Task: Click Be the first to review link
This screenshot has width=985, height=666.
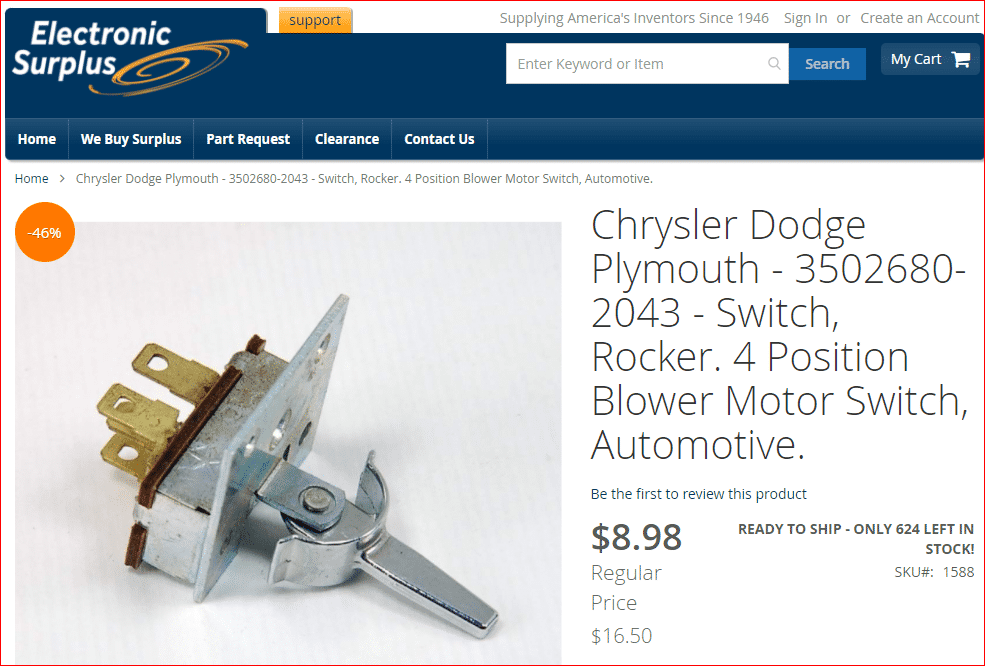Action: point(699,494)
